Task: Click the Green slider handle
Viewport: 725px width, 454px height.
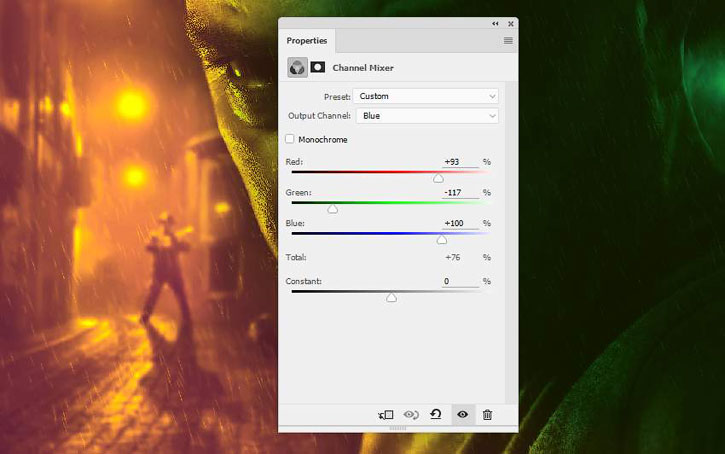Action: (x=332, y=209)
